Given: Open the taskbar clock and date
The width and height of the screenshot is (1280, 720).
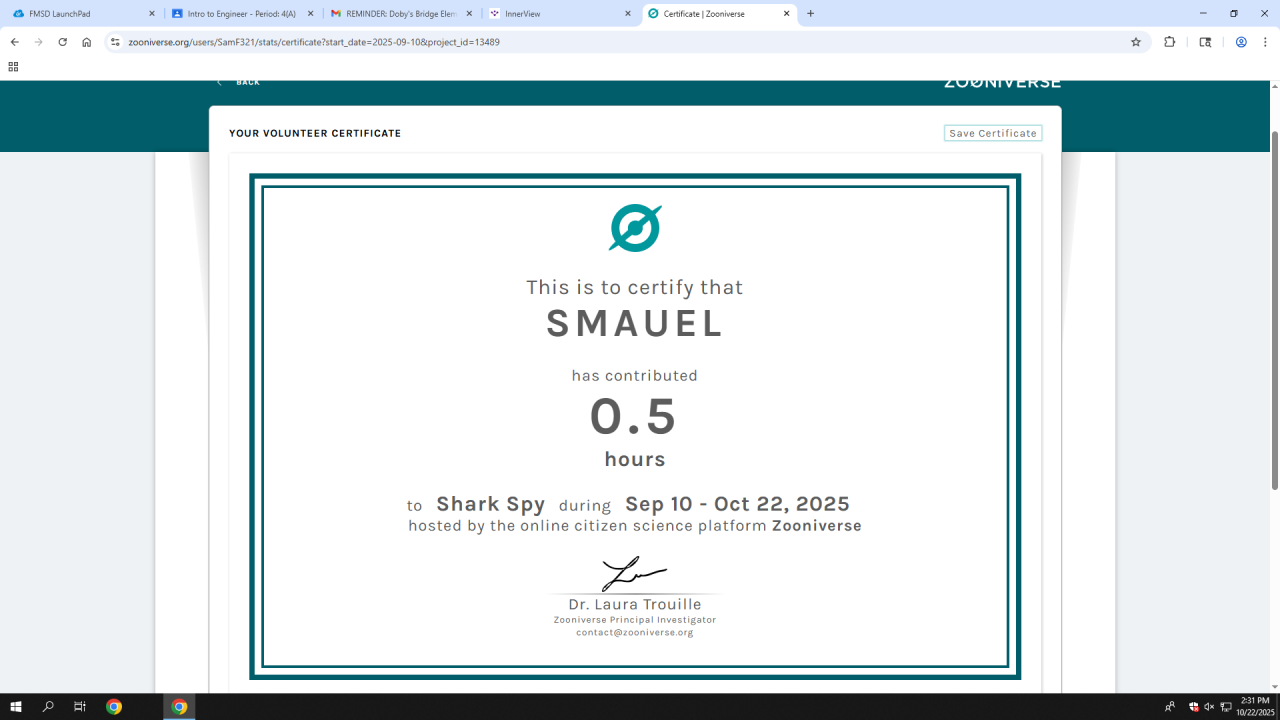Looking at the screenshot, I should click(x=1255, y=707).
